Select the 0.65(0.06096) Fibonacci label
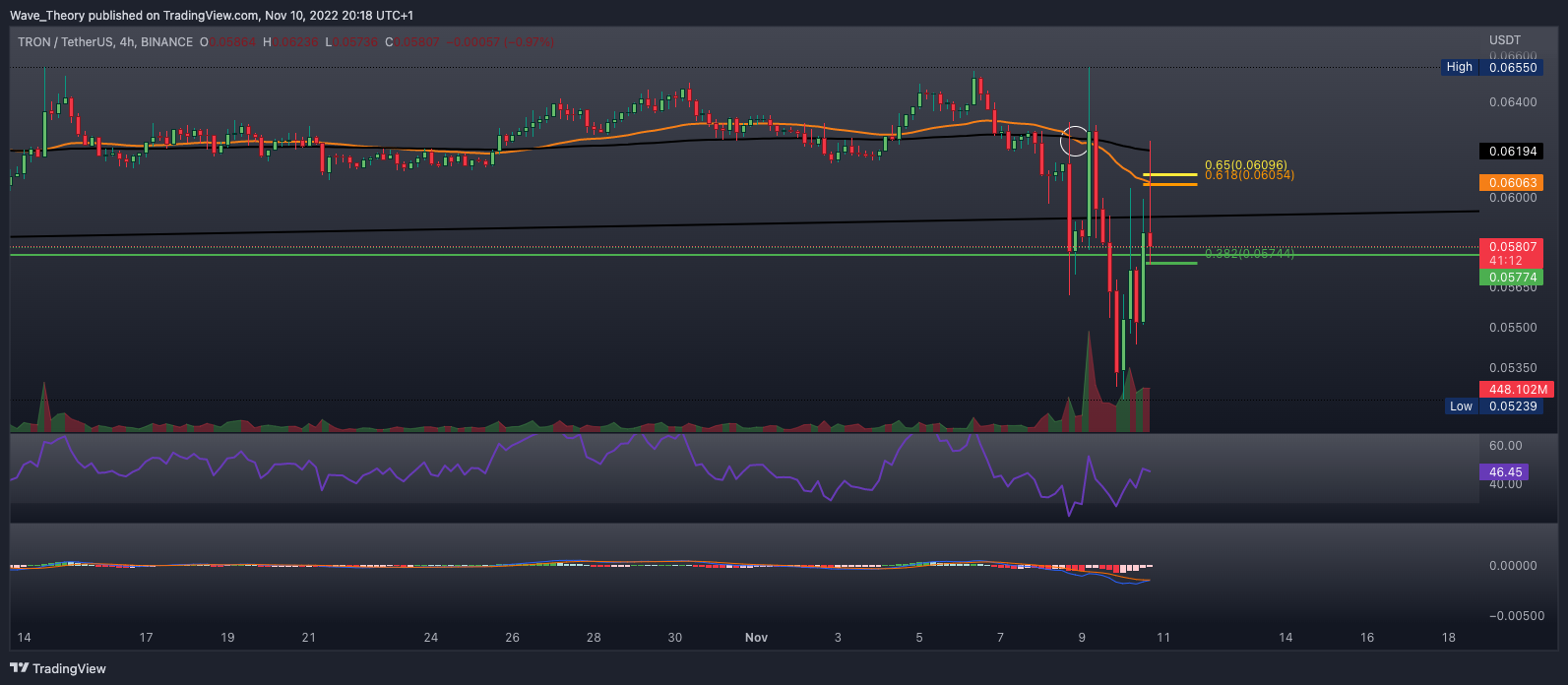The height and width of the screenshot is (685, 1568). 1245,164
